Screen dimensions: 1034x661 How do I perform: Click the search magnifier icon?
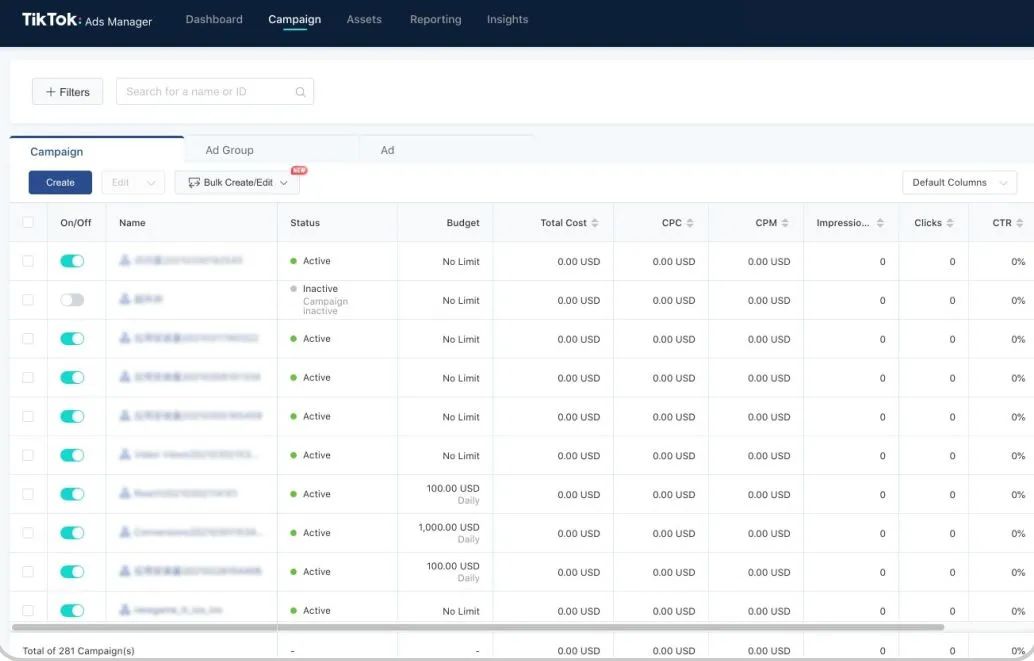pyautogui.click(x=300, y=92)
